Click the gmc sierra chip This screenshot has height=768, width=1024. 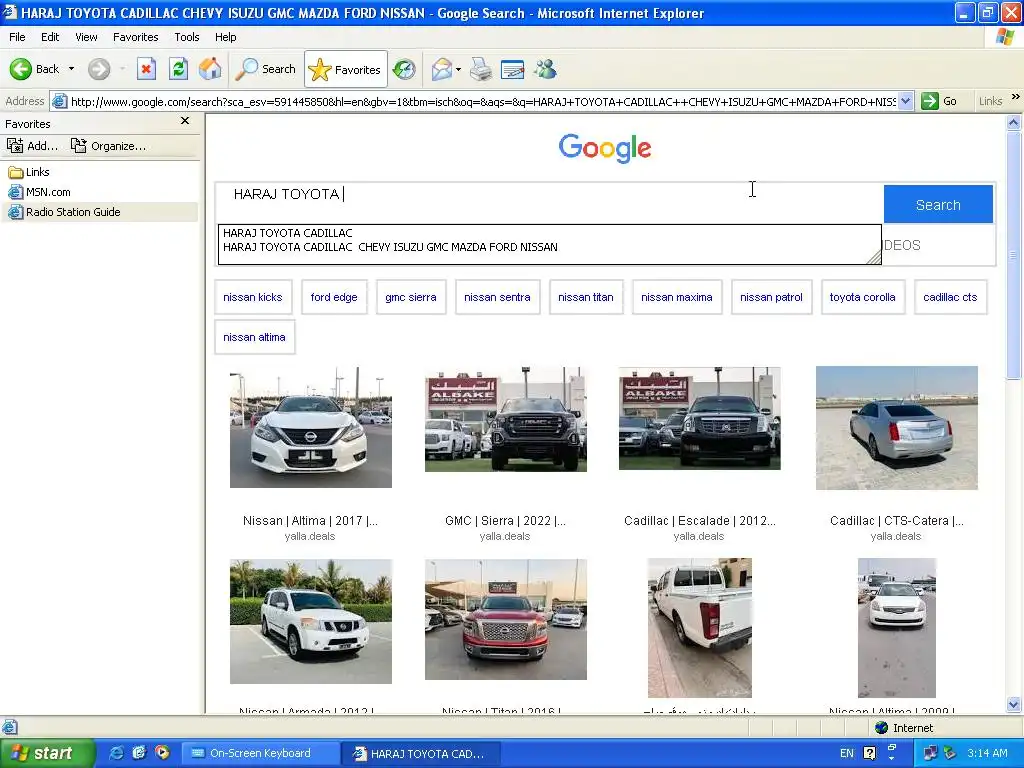(411, 297)
